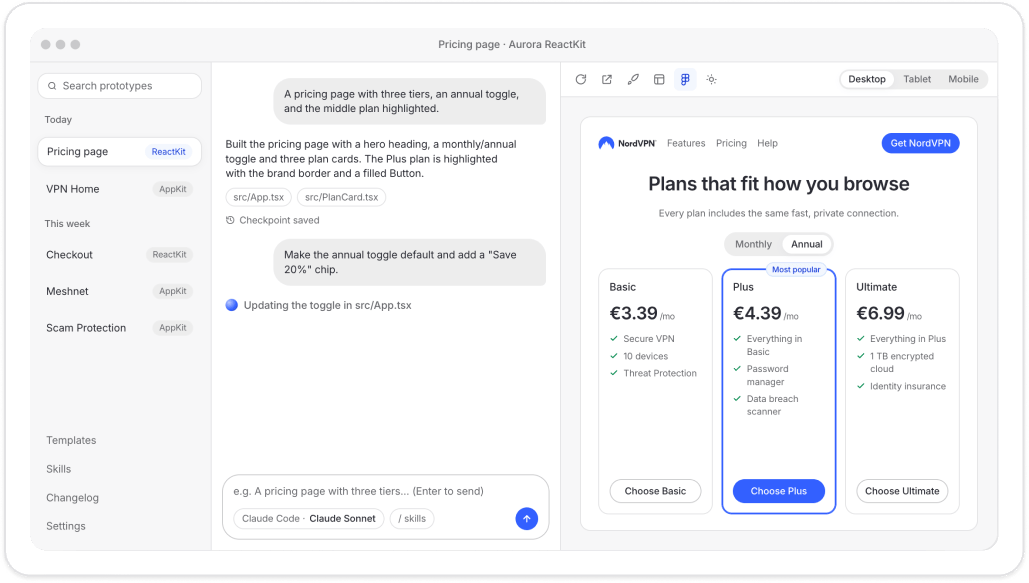
Task: Open Changelog in sidebar
Action: tap(72, 498)
